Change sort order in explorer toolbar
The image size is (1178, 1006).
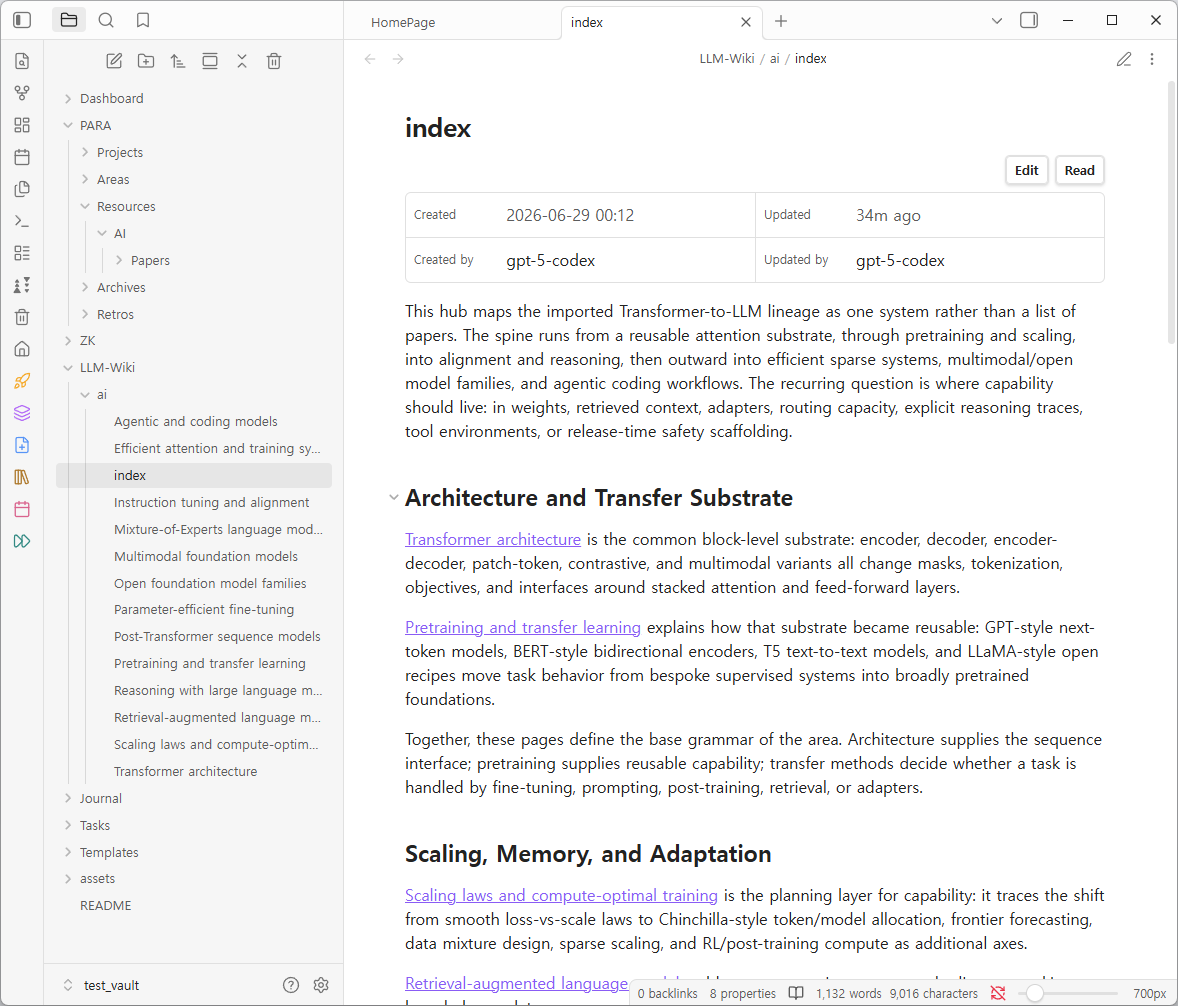tap(178, 61)
